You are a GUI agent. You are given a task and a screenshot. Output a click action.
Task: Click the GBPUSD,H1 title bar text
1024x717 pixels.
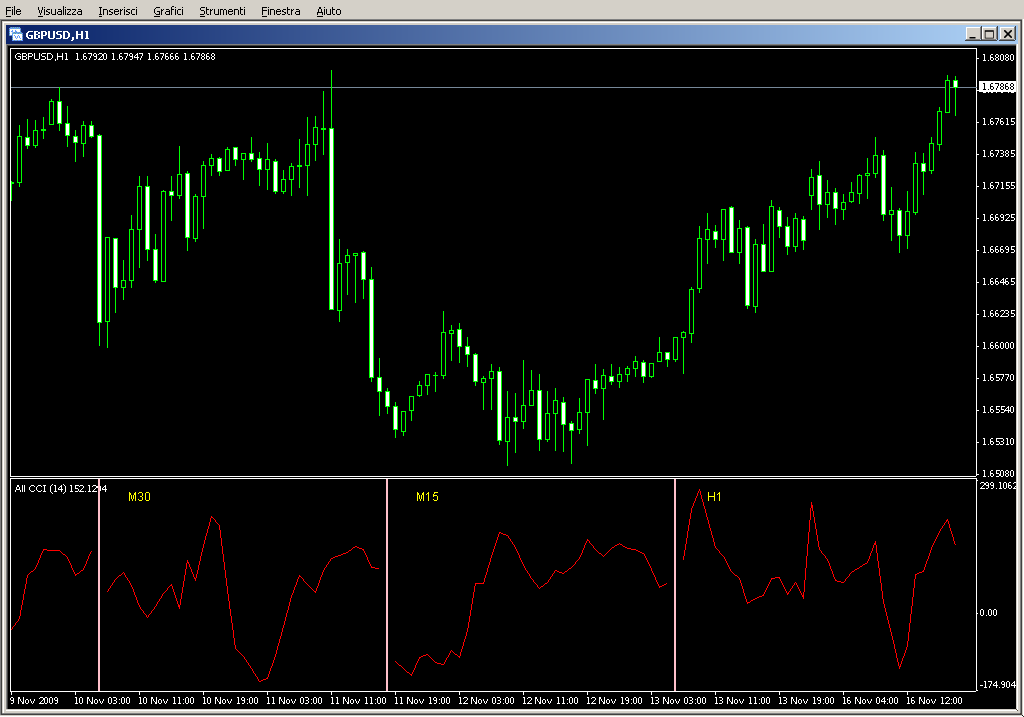pyautogui.click(x=57, y=35)
